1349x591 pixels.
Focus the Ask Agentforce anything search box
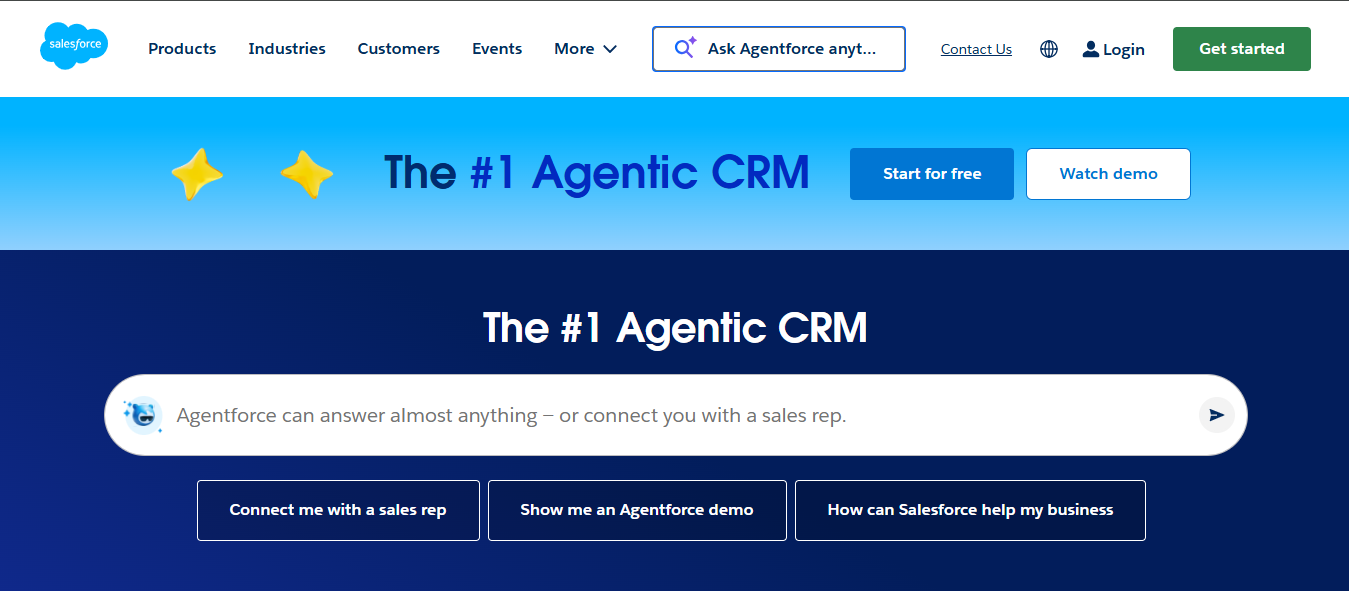point(779,49)
